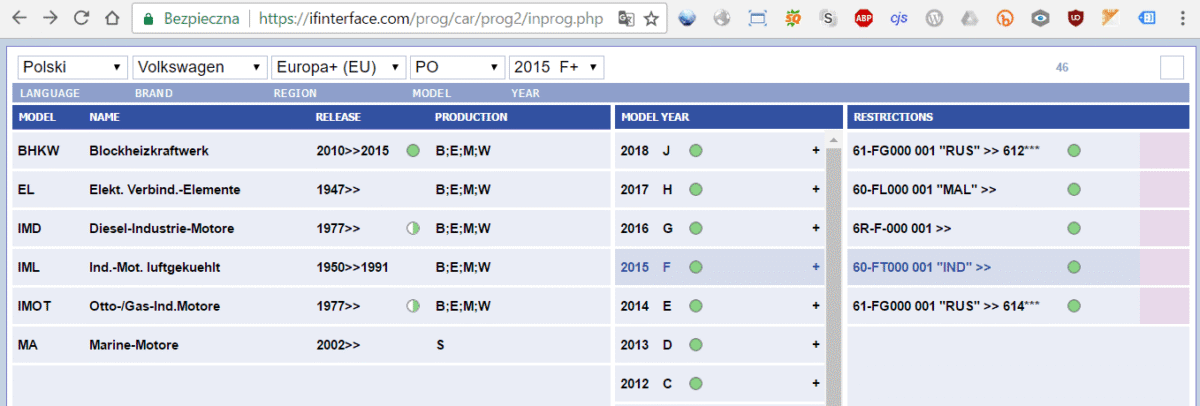
Task: Open the cjs extension
Action: [x=899, y=18]
